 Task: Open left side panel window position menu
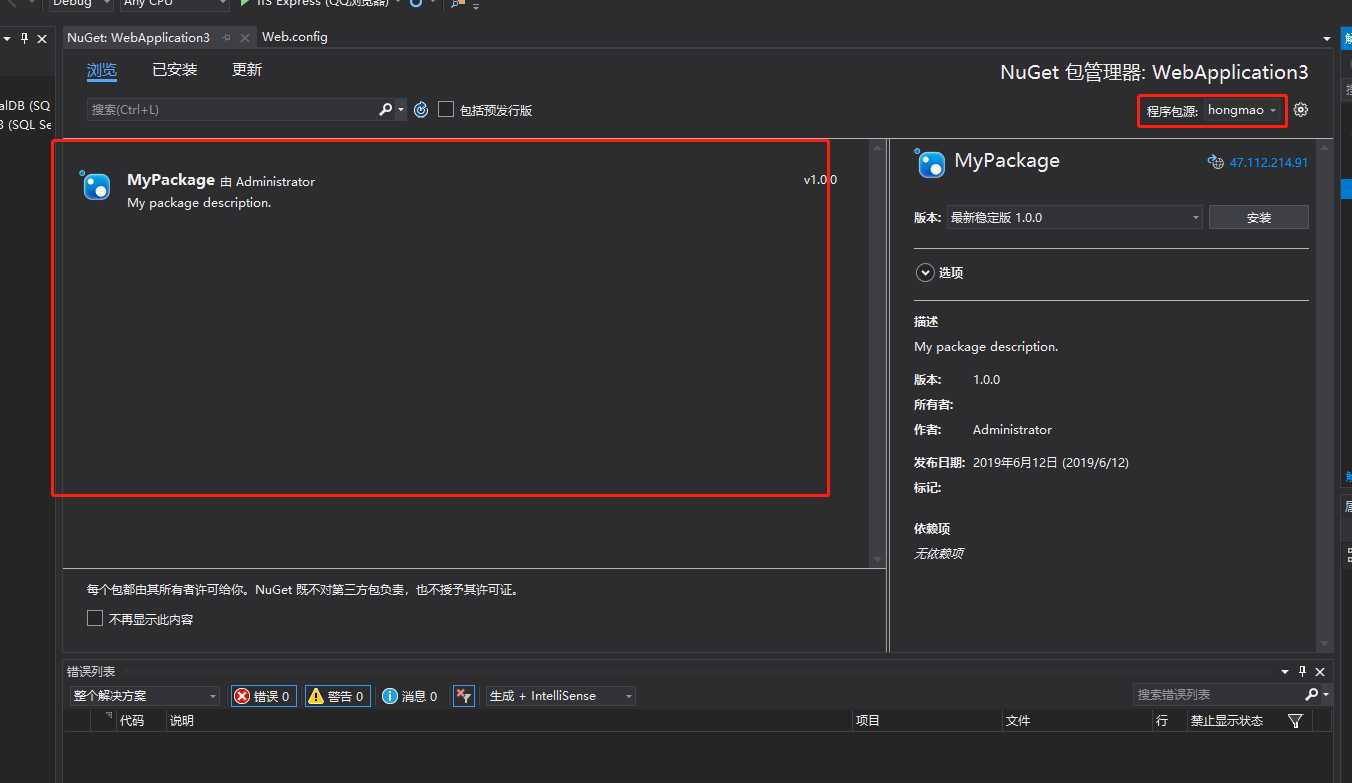(6, 38)
